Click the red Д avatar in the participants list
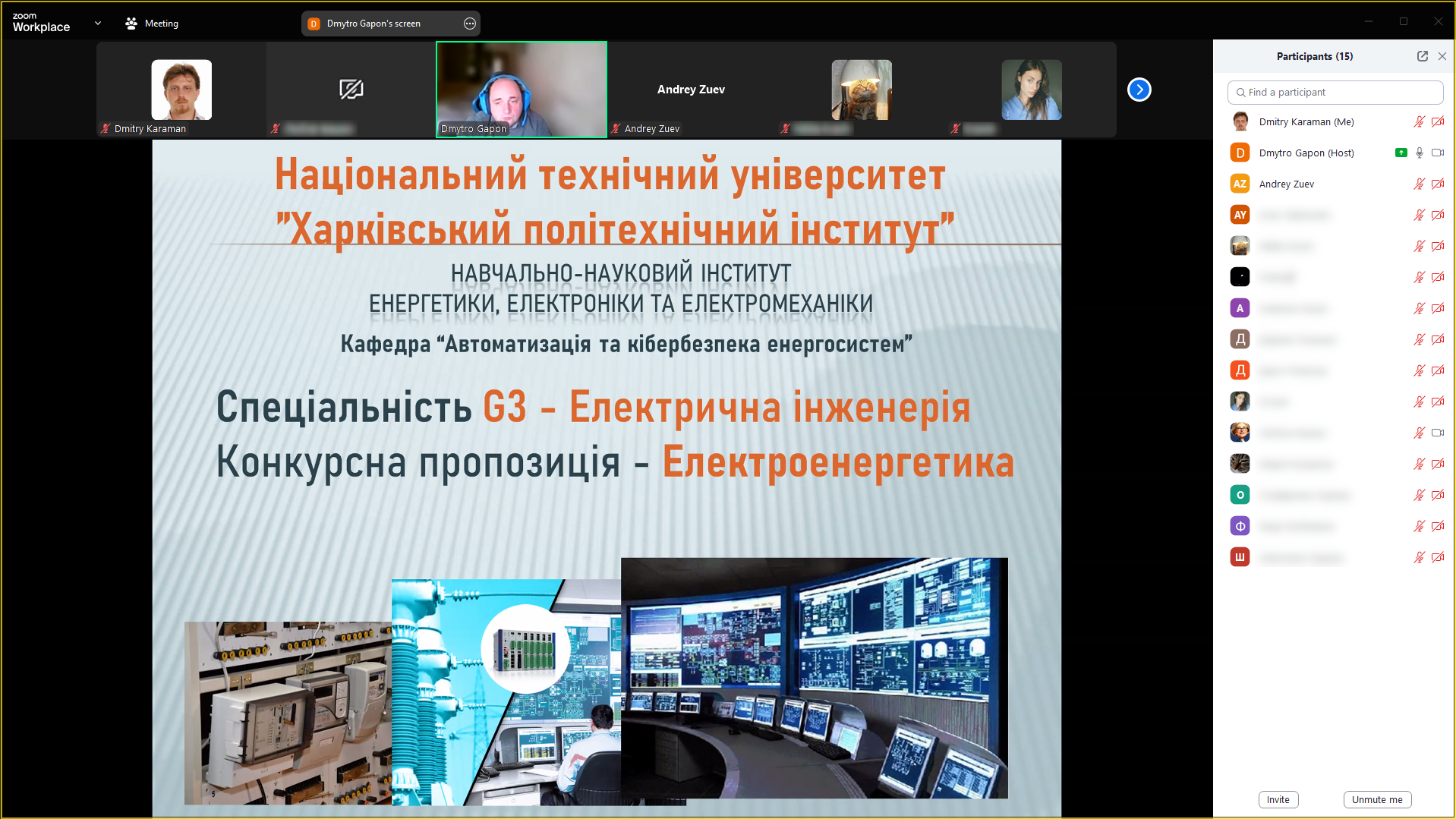Viewport: 1456px width, 819px height. (1240, 370)
